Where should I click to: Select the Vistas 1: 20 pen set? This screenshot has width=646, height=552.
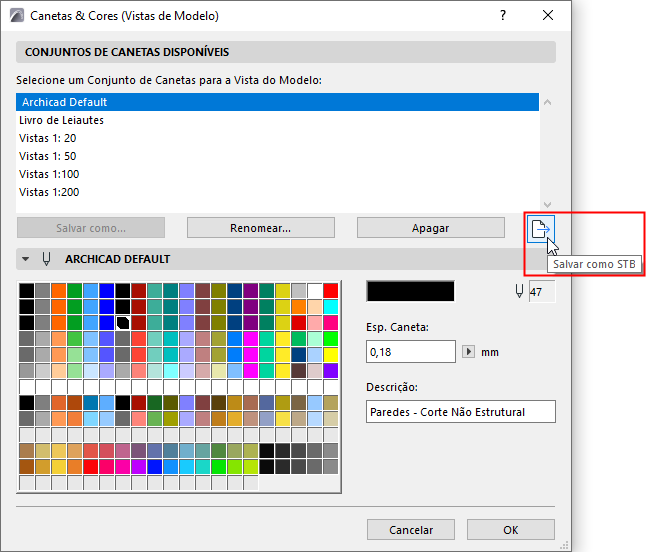pos(277,138)
